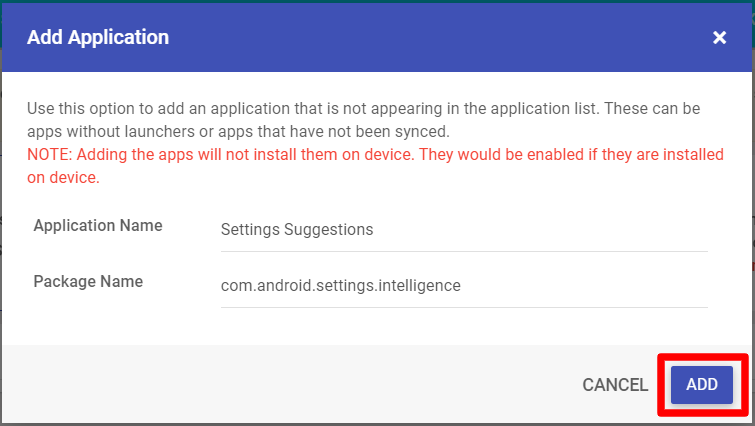The height and width of the screenshot is (426, 755).
Task: Click 'apps without launchers' description line
Action: pyautogui.click(x=238, y=131)
